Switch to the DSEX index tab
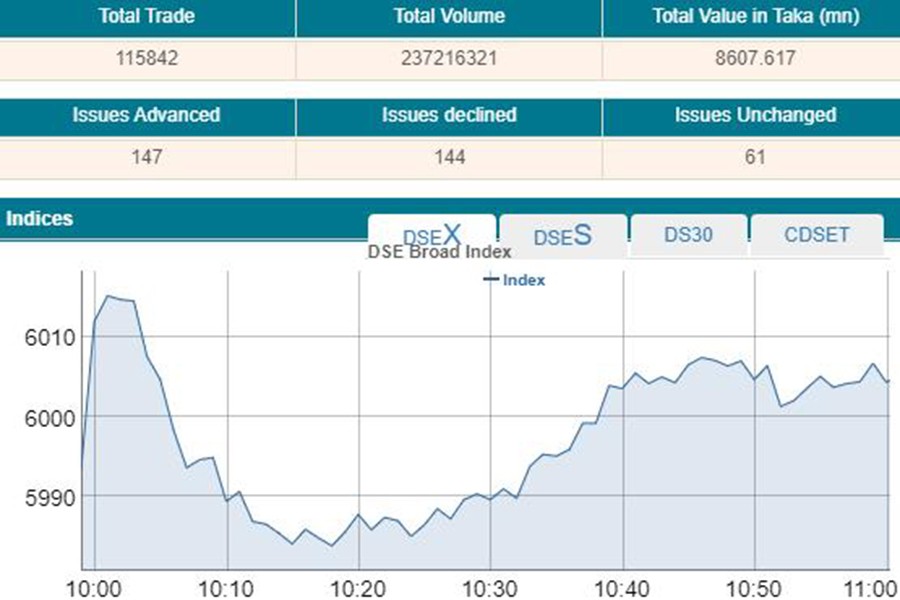This screenshot has width=900, height=600. click(432, 235)
